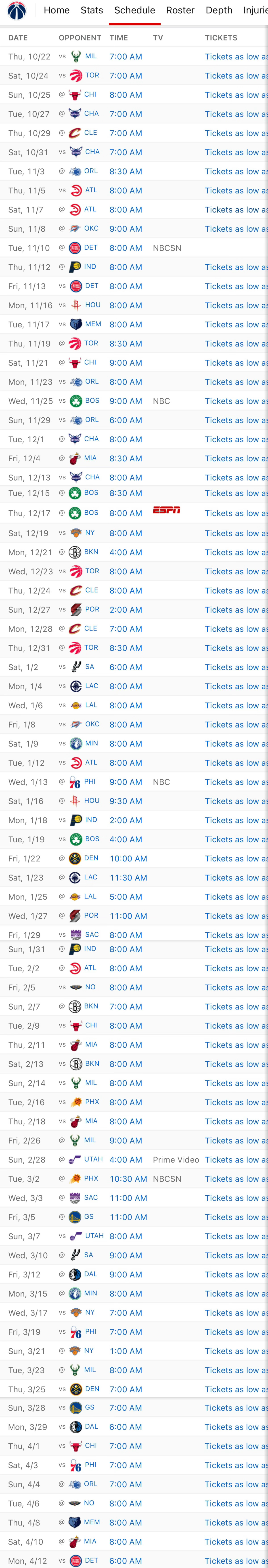268x1568 pixels.
Task: Click Bucks logo on Thu, 10/22 row
Action: [76, 57]
